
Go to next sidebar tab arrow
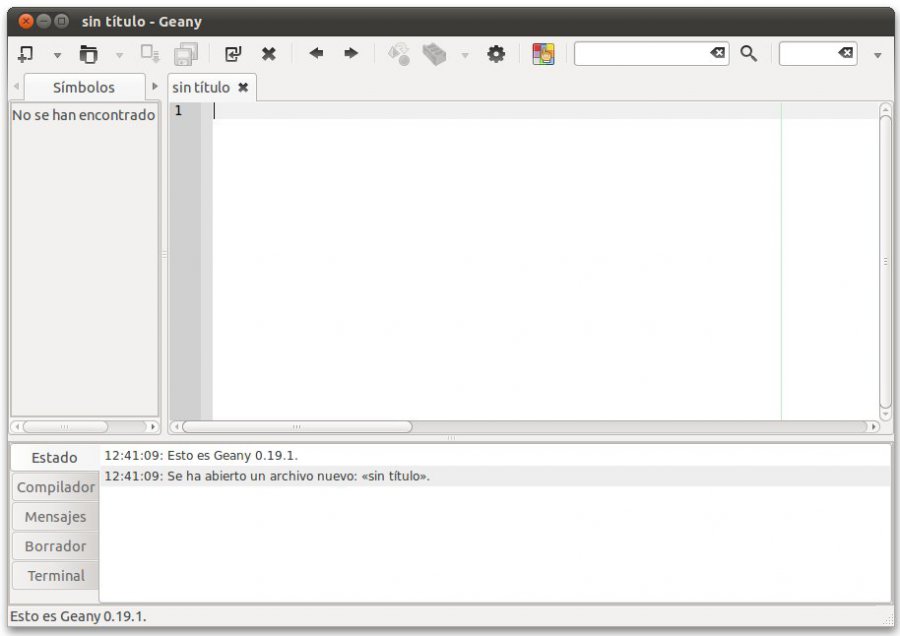(x=154, y=86)
